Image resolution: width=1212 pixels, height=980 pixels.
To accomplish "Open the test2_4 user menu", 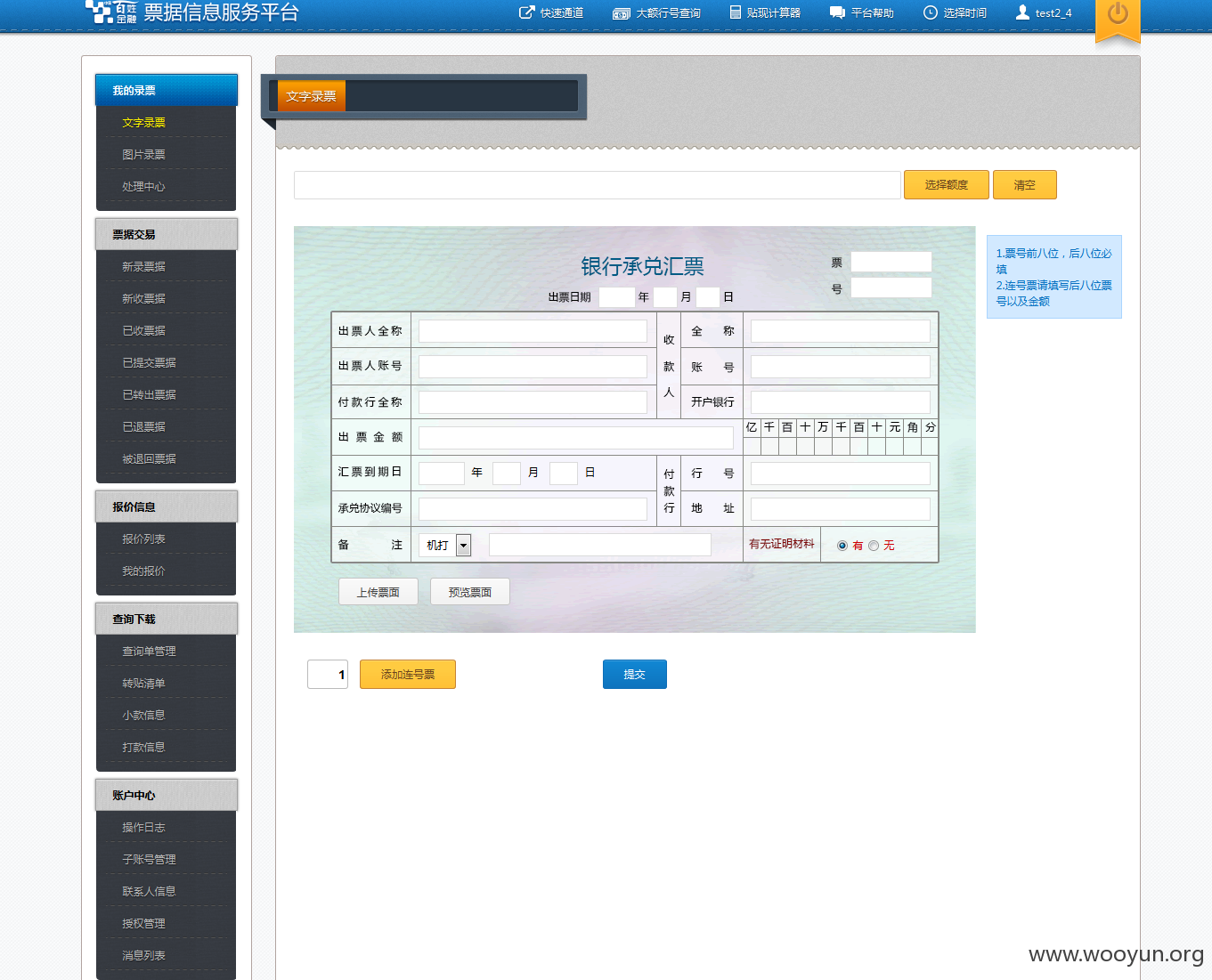I will point(1044,13).
